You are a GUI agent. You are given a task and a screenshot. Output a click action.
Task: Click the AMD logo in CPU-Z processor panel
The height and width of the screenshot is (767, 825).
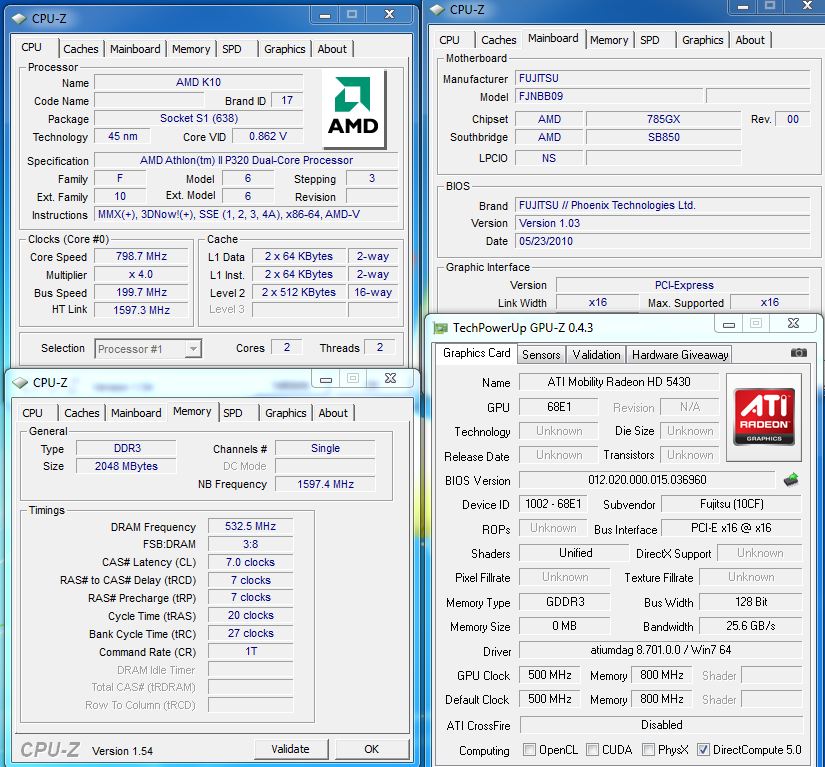point(354,109)
